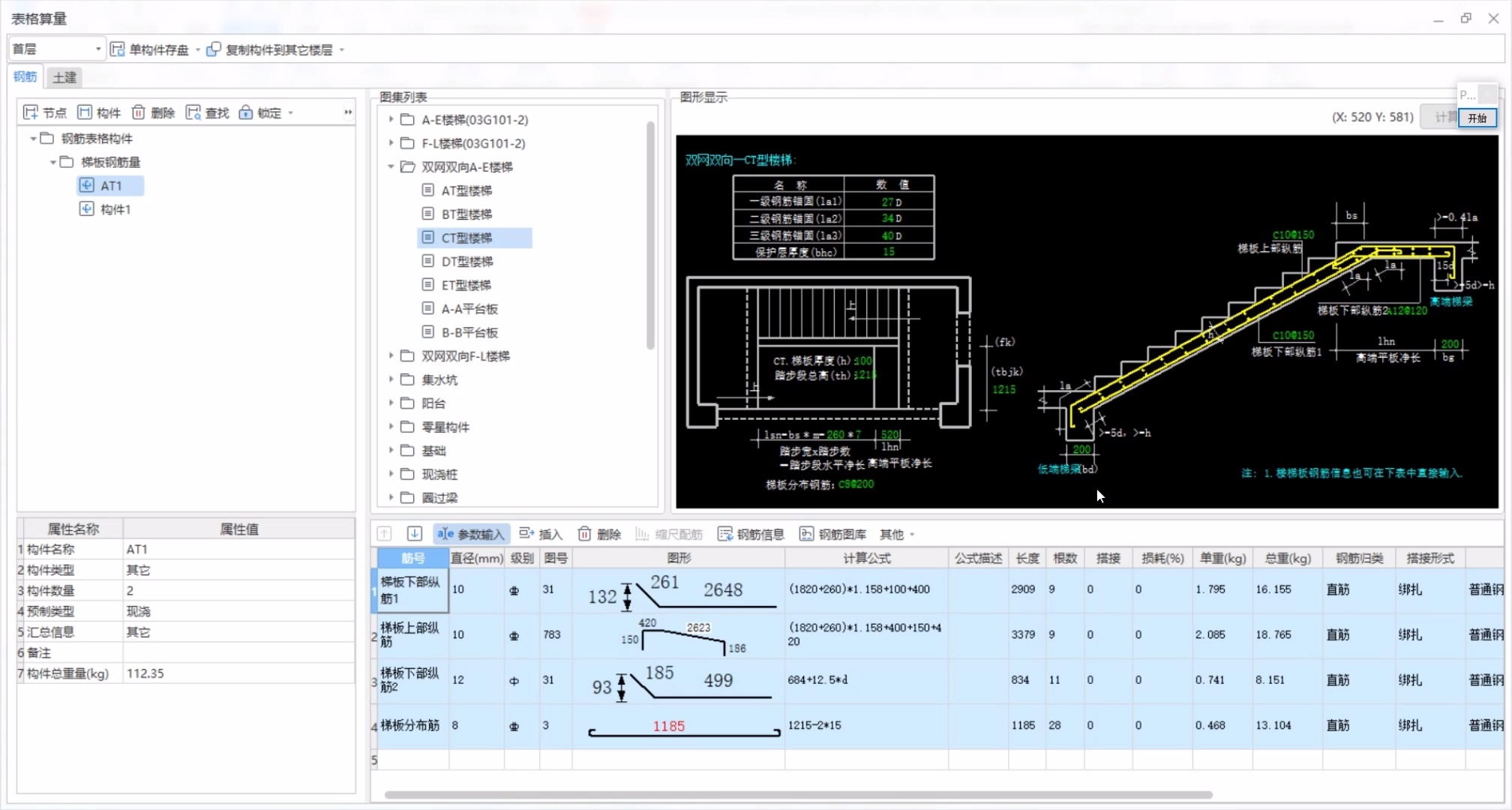Open 钢筋信息 from the toolbar
This screenshot has height=810, width=1512.
coord(751,534)
